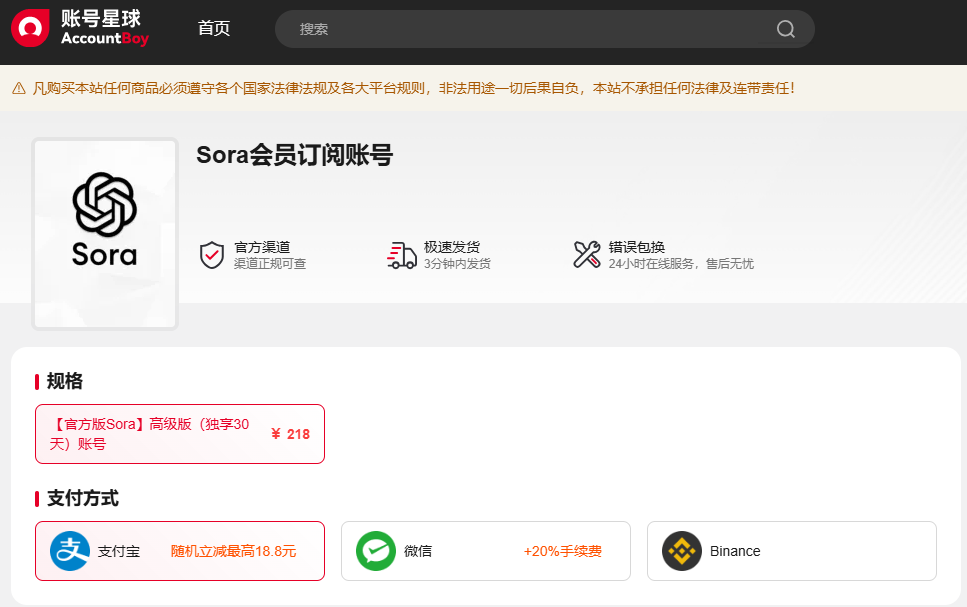Click the AccountBoy red logo icon
Viewport: 967px width, 607px height.
coord(30,28)
